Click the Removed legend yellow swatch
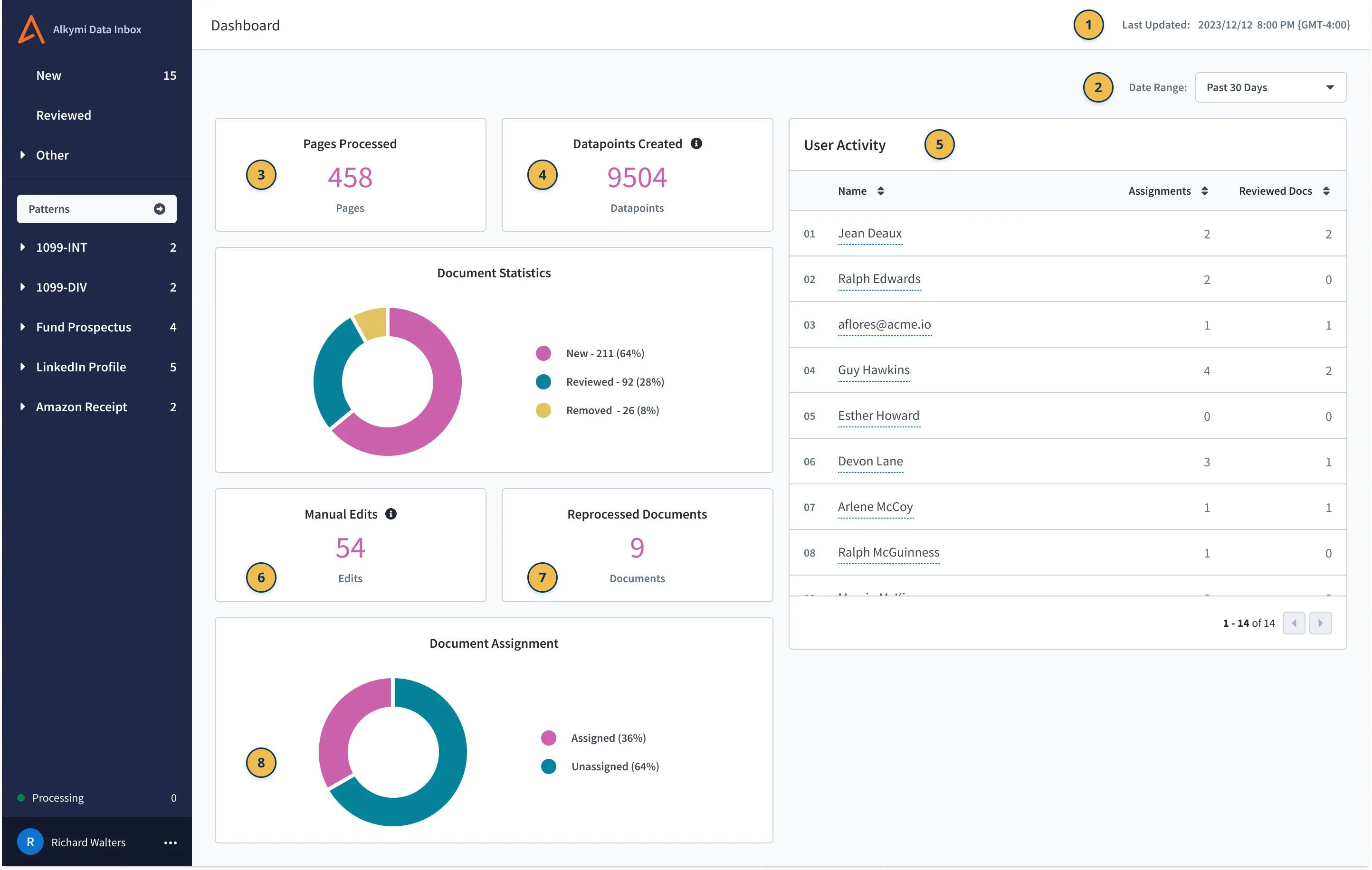Screen dimensions: 1372x870 point(543,410)
